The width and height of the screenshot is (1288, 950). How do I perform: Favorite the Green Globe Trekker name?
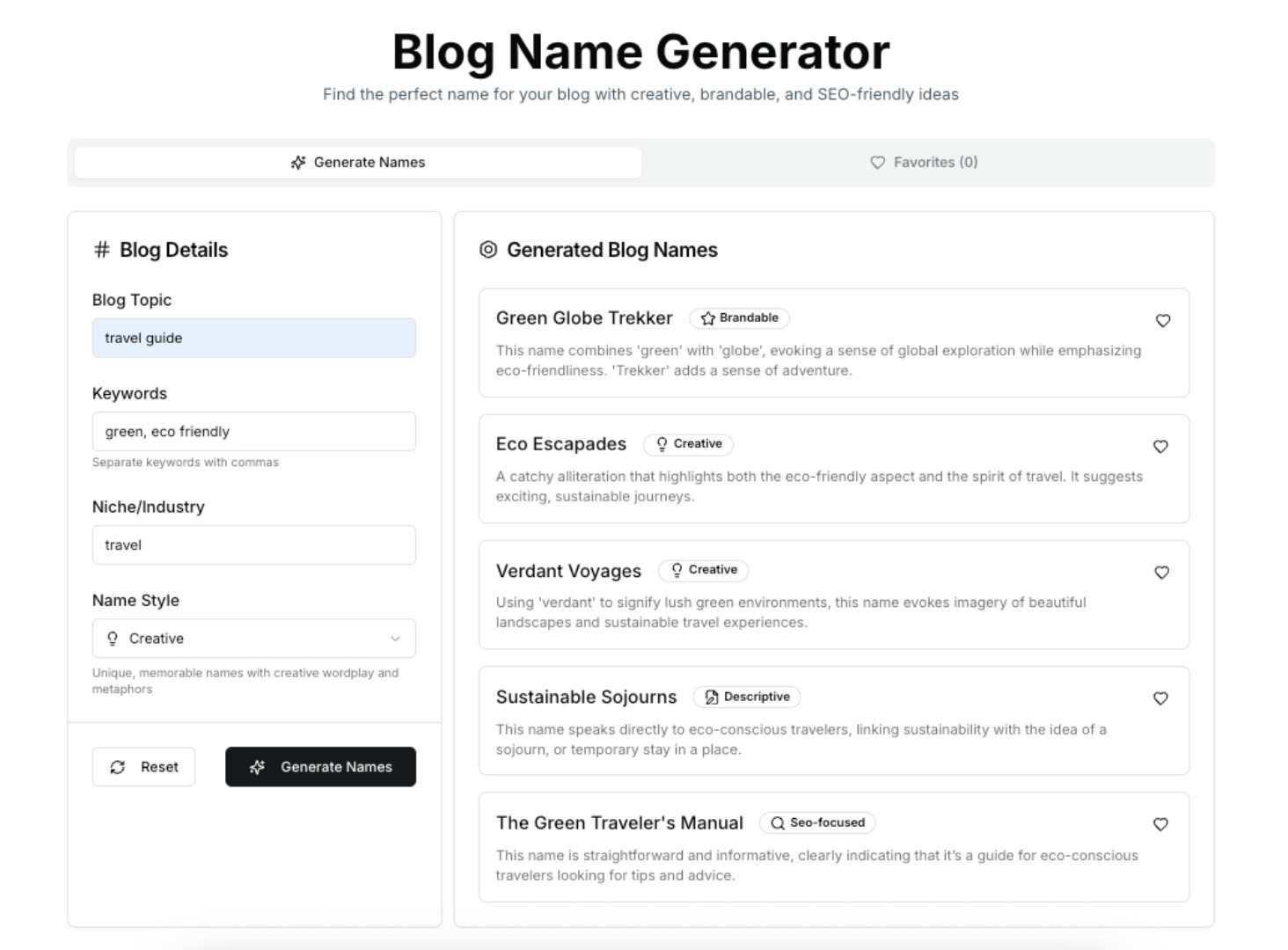point(1162,321)
